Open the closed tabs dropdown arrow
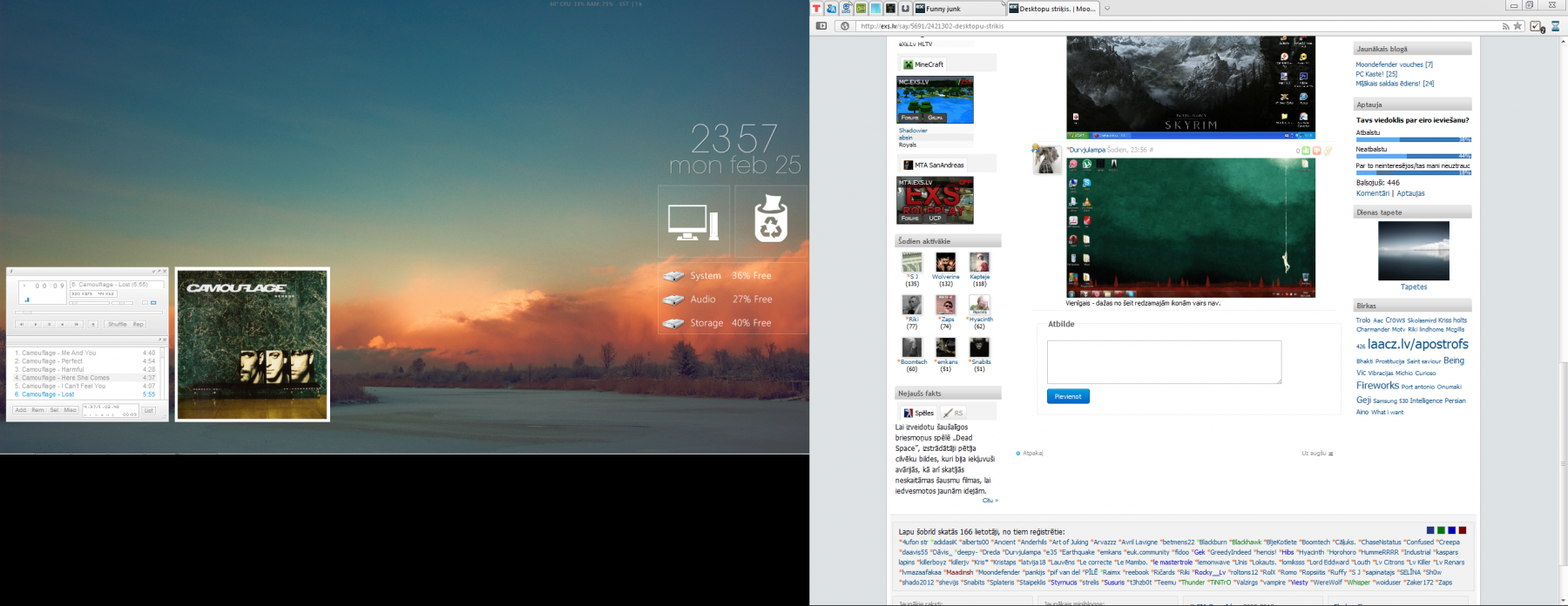This screenshot has width=1568, height=606. point(1107,9)
